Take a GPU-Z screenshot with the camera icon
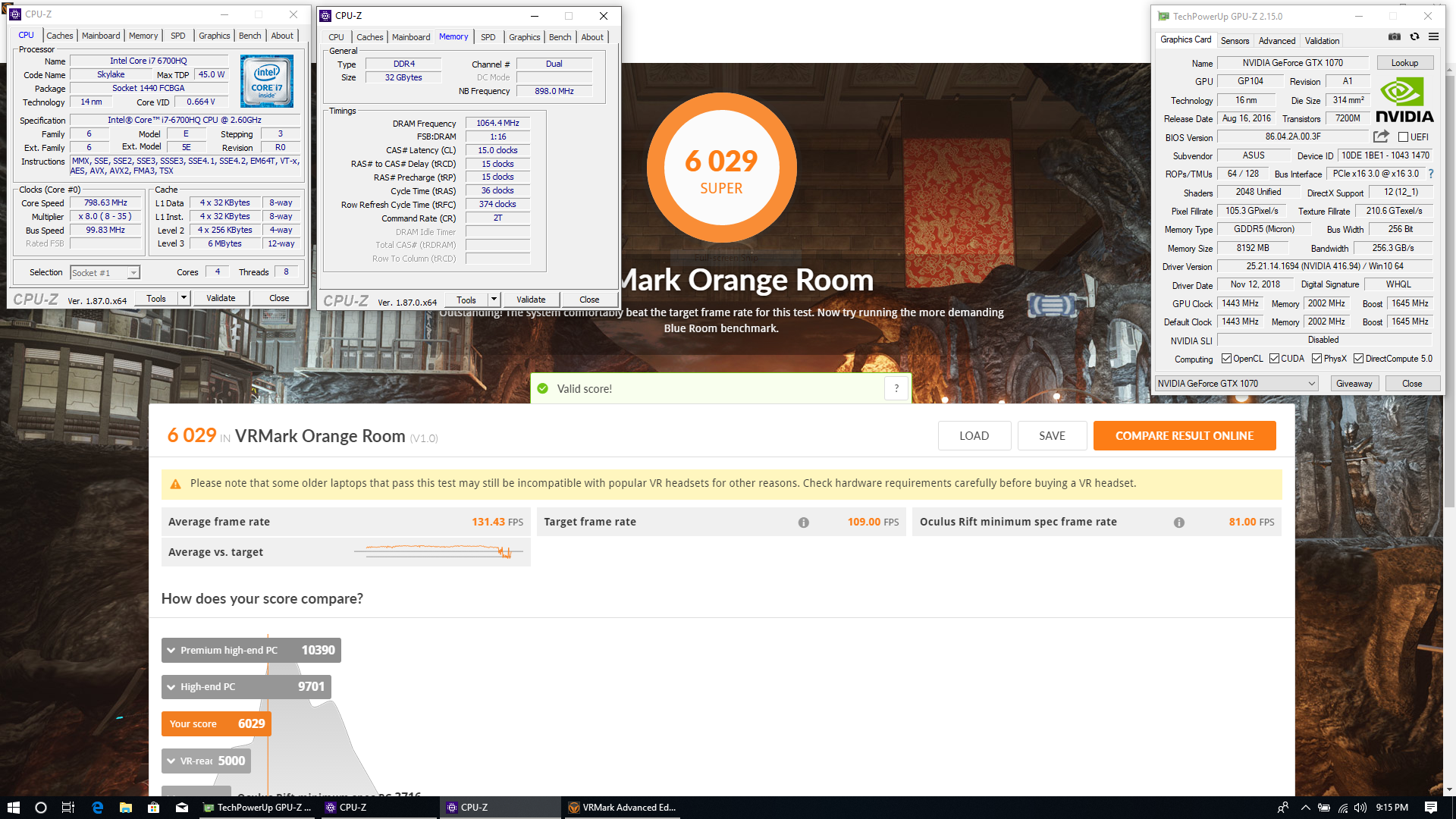Screen dimensions: 1456x819 coord(1395,36)
